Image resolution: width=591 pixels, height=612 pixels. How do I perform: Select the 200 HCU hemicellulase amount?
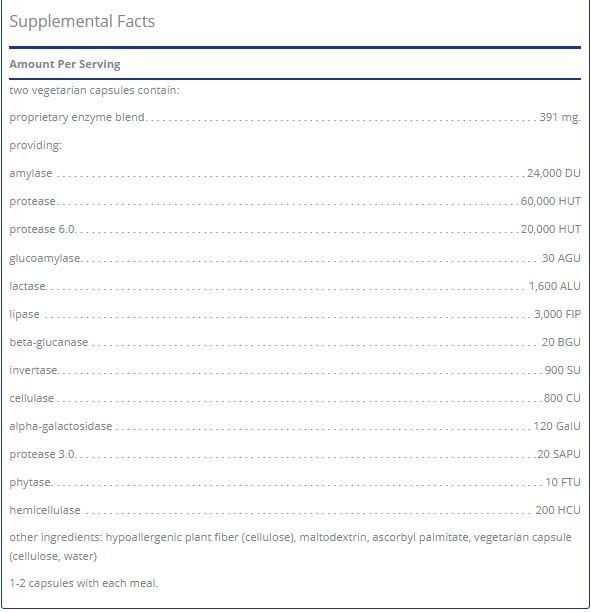[x=558, y=510]
